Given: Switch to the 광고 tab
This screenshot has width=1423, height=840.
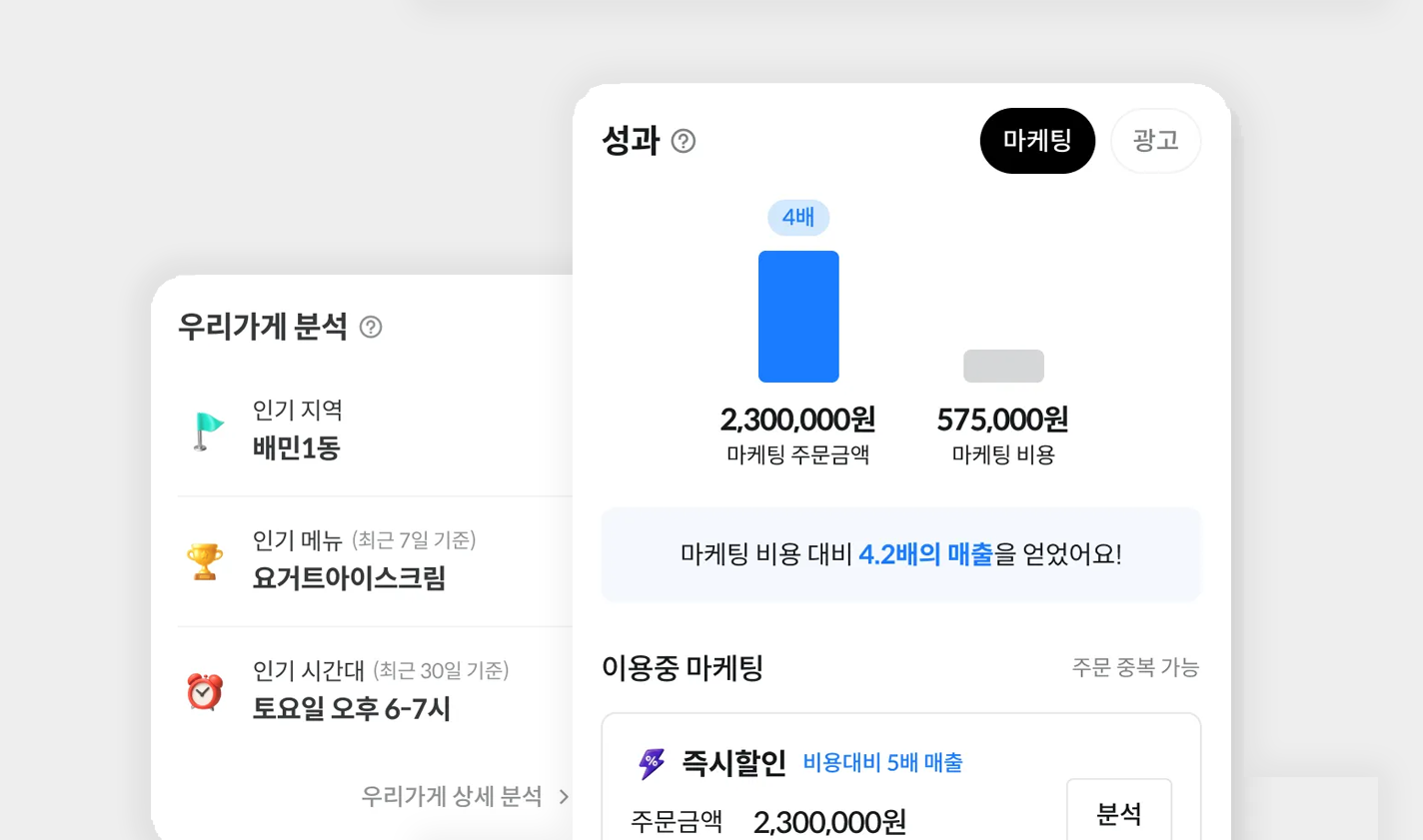Looking at the screenshot, I should click(x=1156, y=141).
